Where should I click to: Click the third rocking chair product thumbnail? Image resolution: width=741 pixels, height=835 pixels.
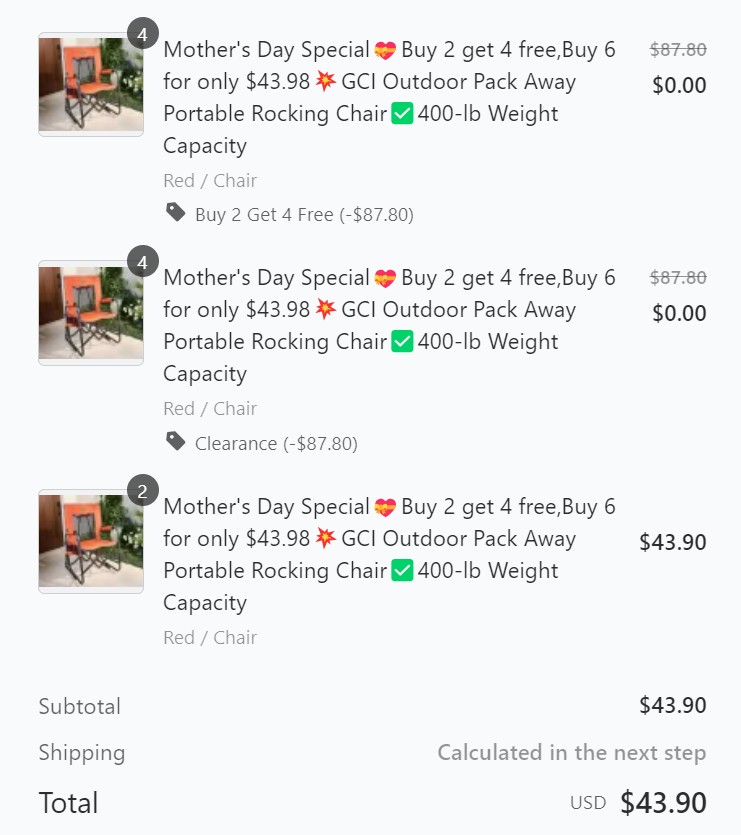tap(91, 541)
